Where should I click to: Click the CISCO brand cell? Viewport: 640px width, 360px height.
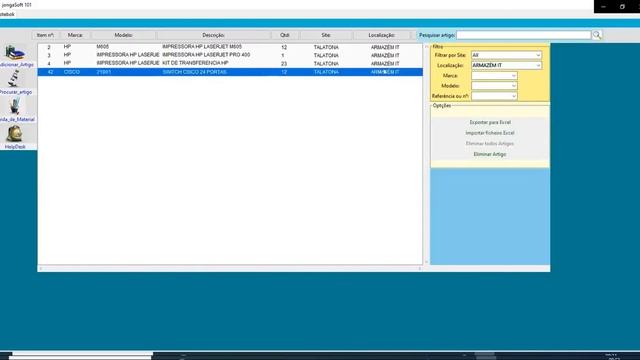click(x=72, y=72)
